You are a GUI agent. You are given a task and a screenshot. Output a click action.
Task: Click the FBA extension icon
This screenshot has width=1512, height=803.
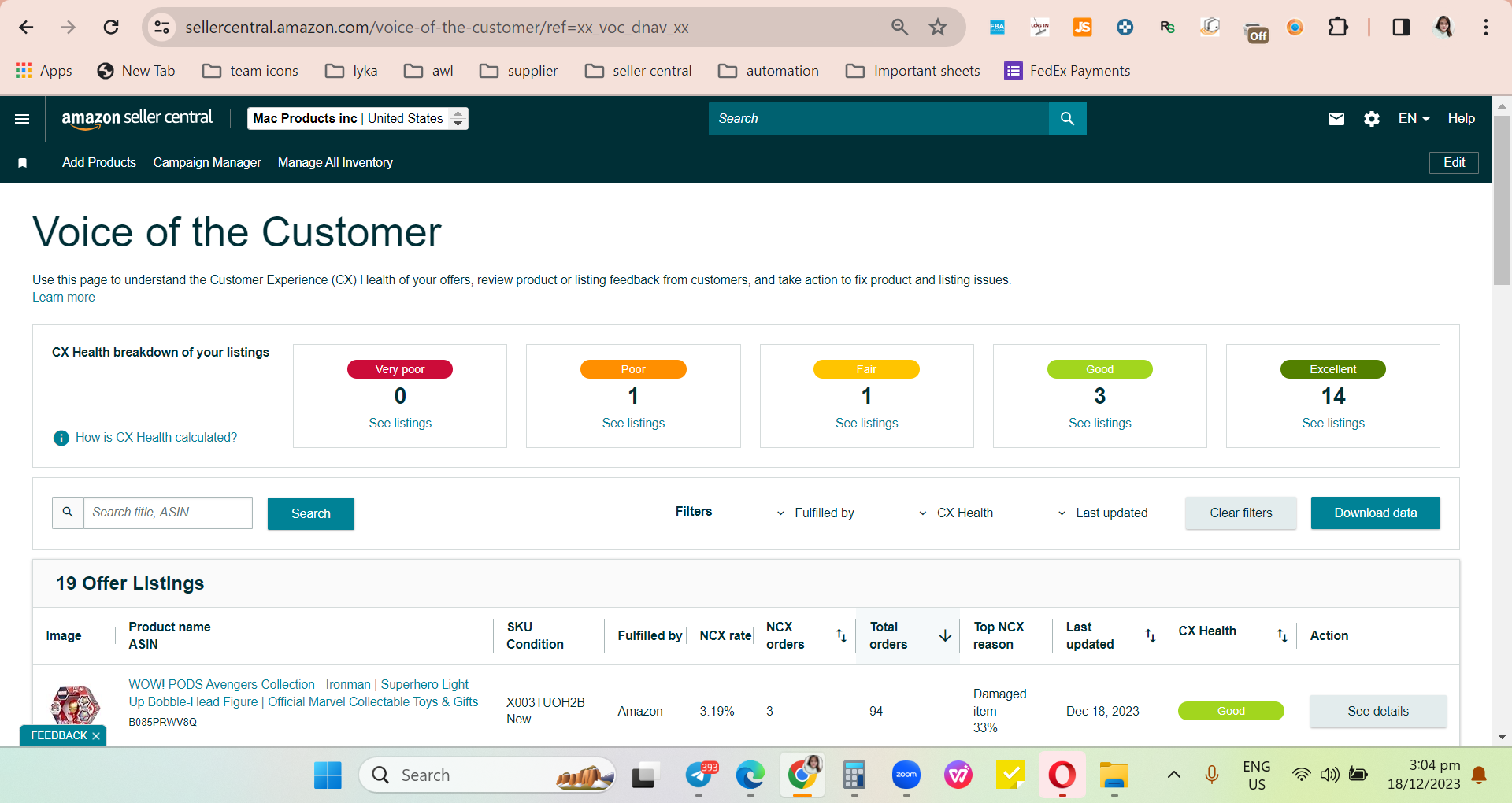pyautogui.click(x=997, y=28)
